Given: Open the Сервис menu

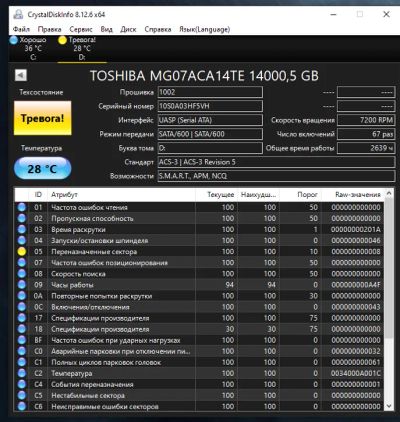Looking at the screenshot, I should (x=81, y=29).
